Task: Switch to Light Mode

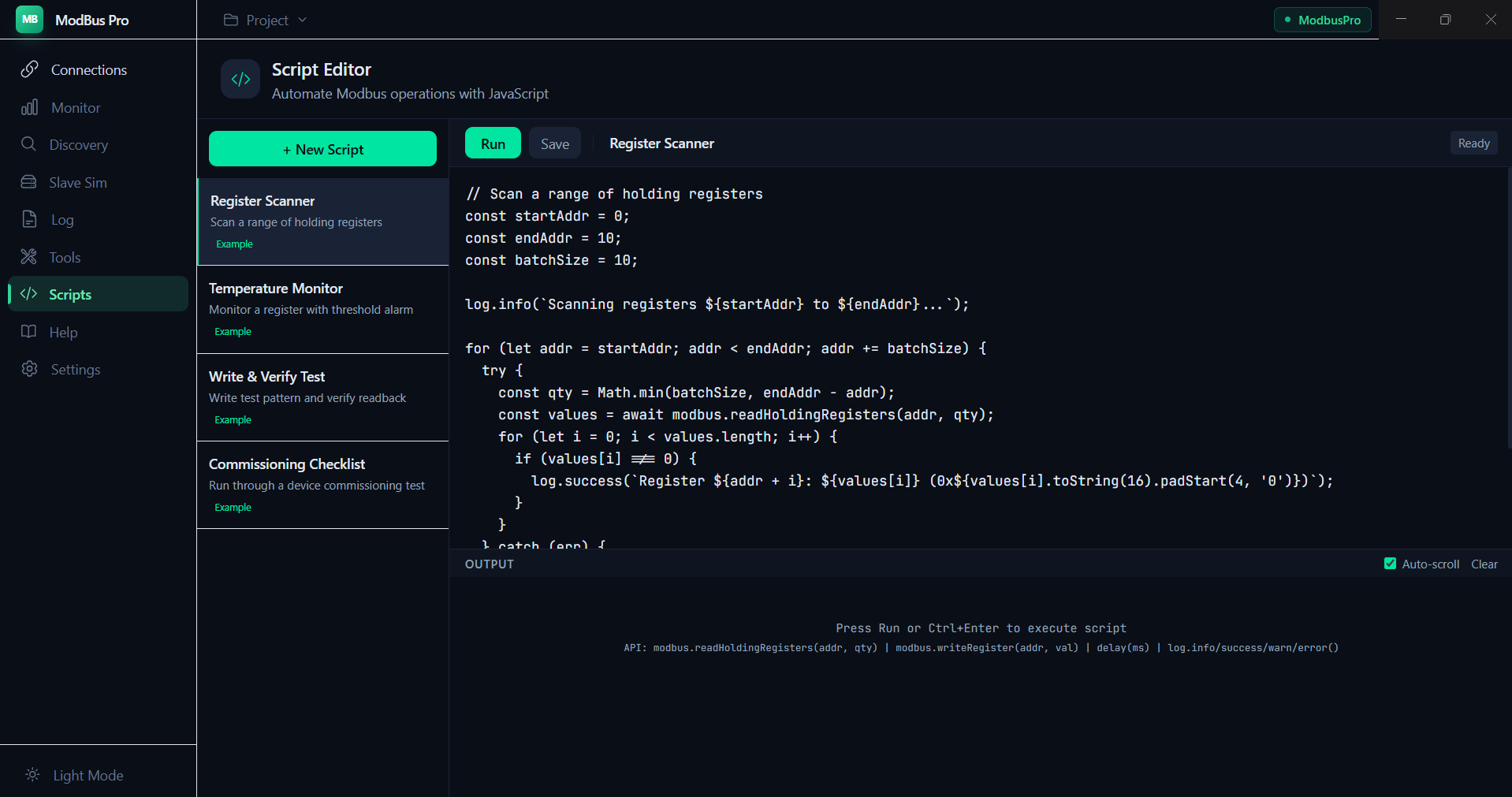Action: click(x=74, y=775)
